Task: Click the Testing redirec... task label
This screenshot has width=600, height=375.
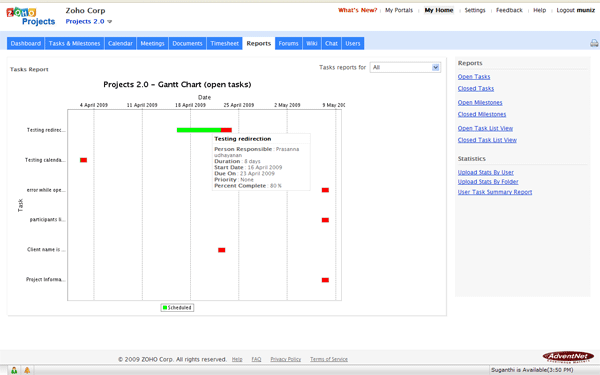Action: (x=46, y=130)
